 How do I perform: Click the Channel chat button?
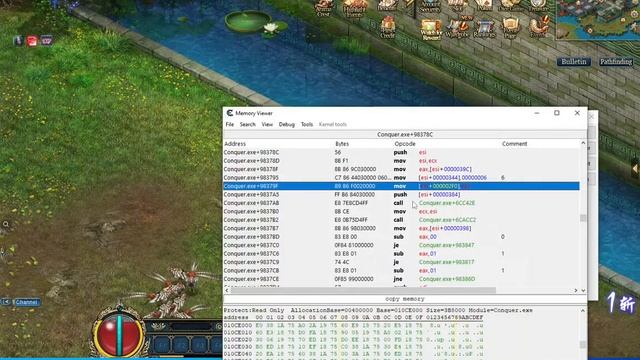click(x=27, y=302)
